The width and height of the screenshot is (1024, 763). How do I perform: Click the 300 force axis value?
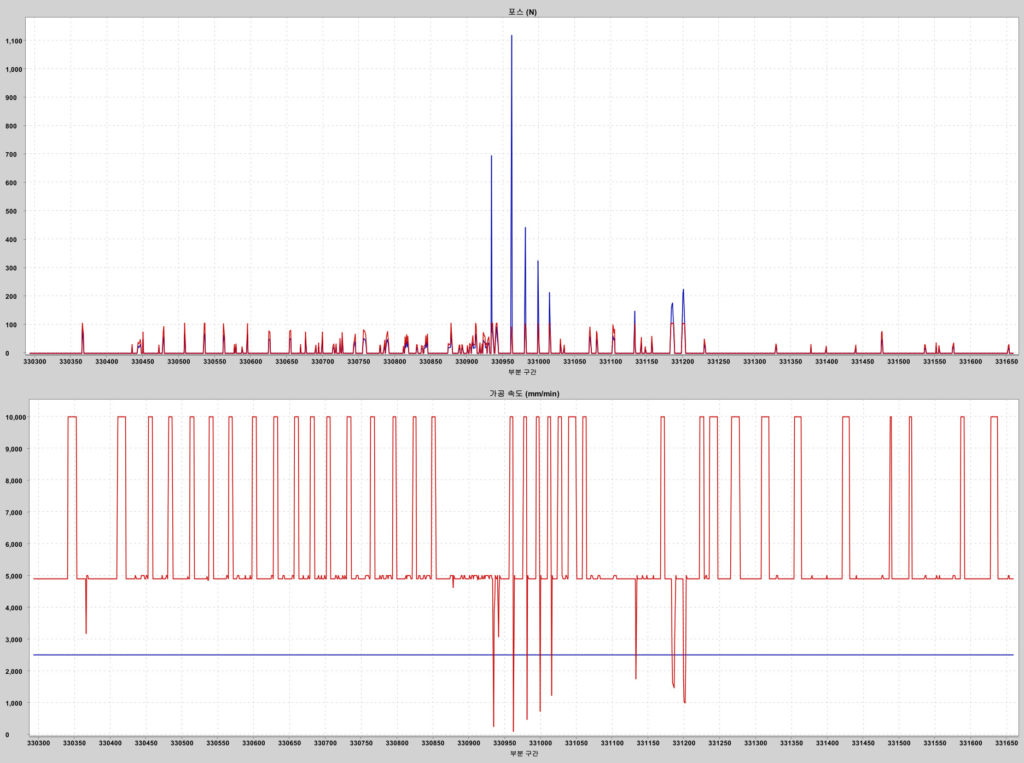coord(10,268)
